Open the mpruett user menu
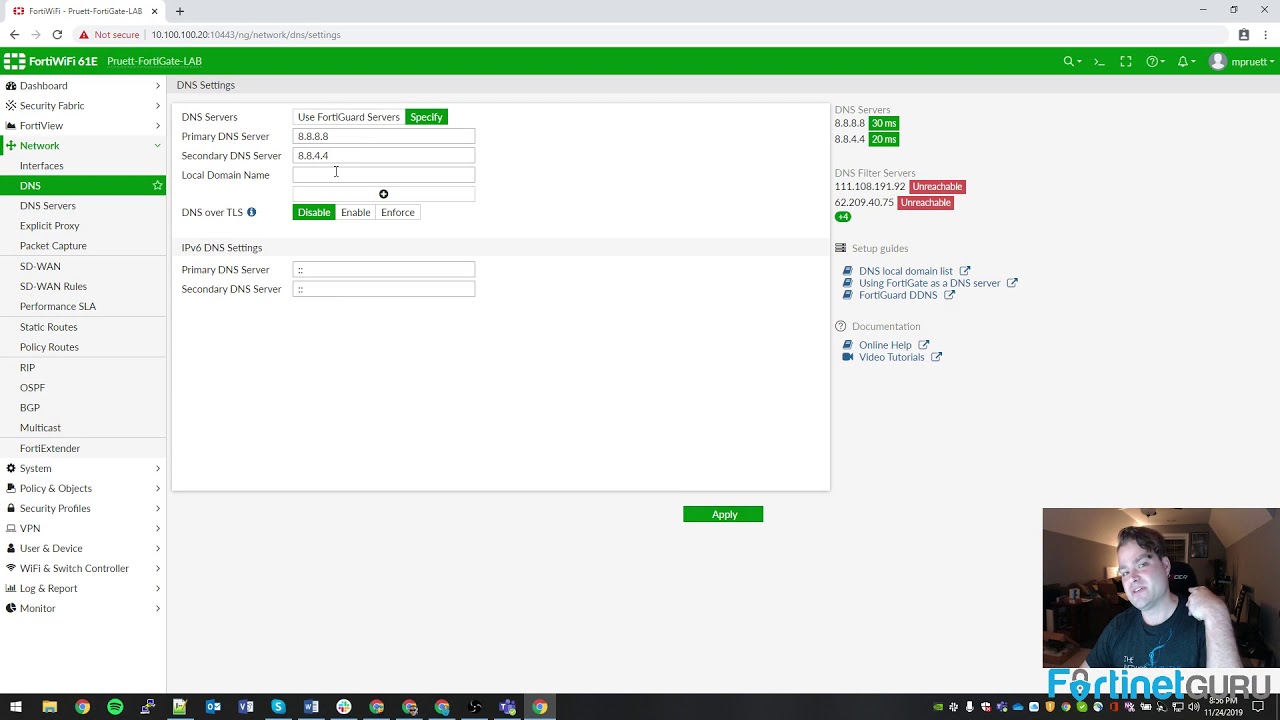Screen dimensions: 1280x720 click(1241, 61)
